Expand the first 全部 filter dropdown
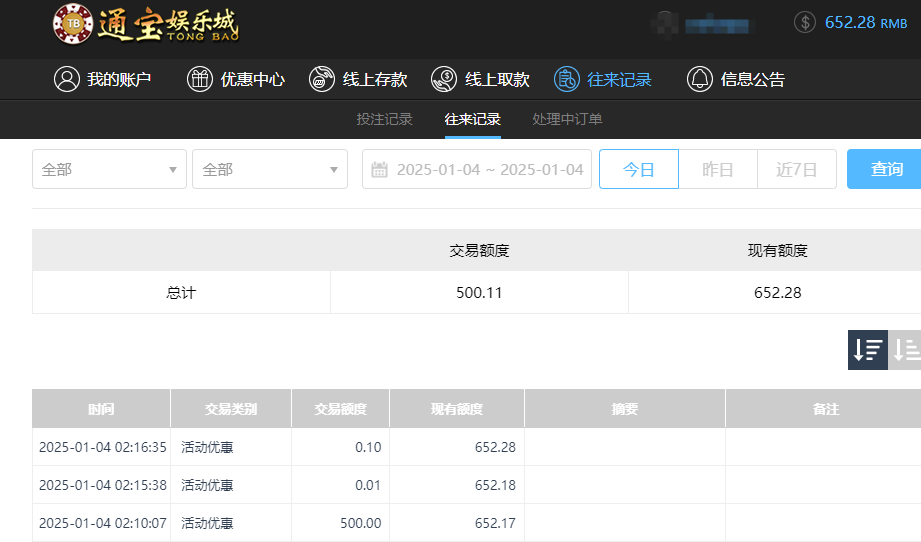The image size is (921, 542). click(109, 170)
